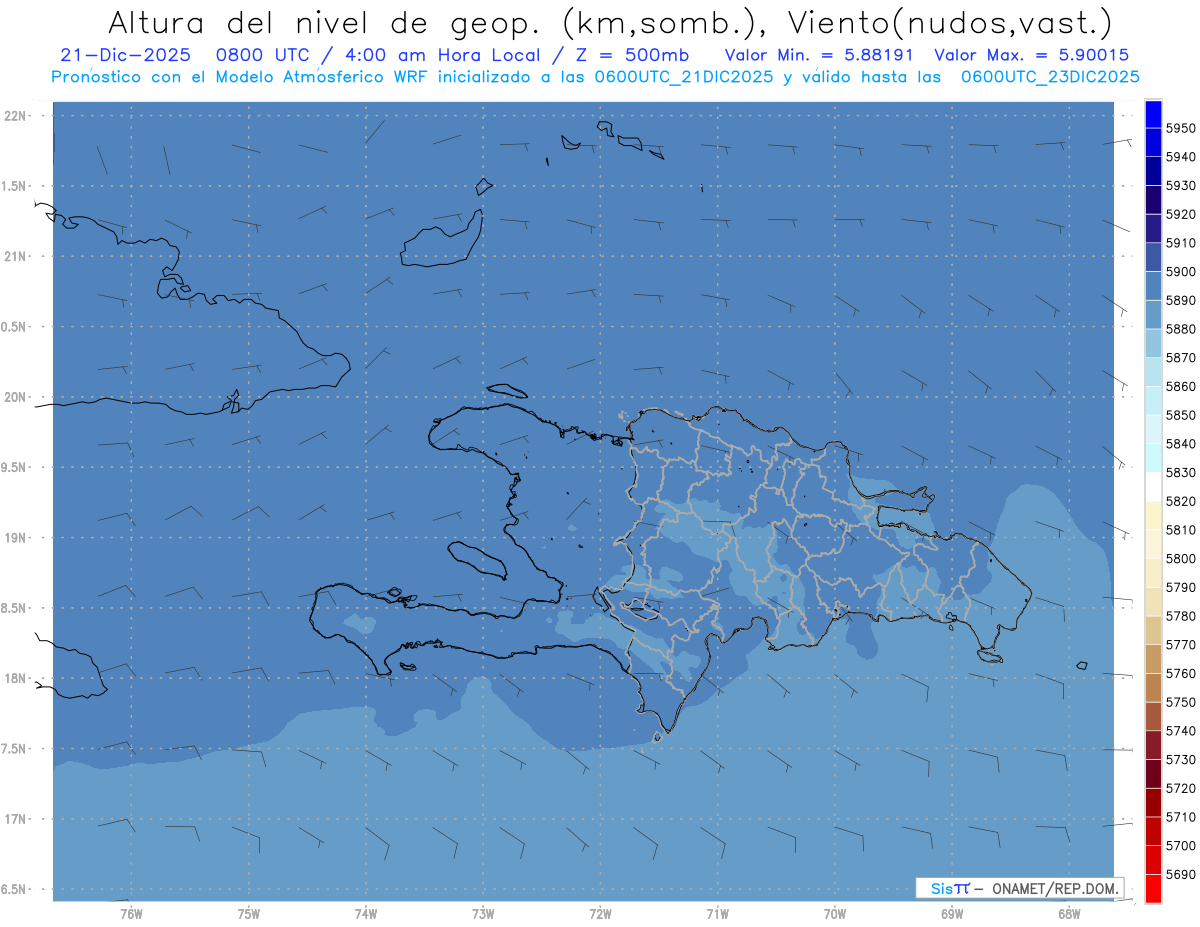
Task: Click the '70W' longitude label
Action: pos(835,913)
